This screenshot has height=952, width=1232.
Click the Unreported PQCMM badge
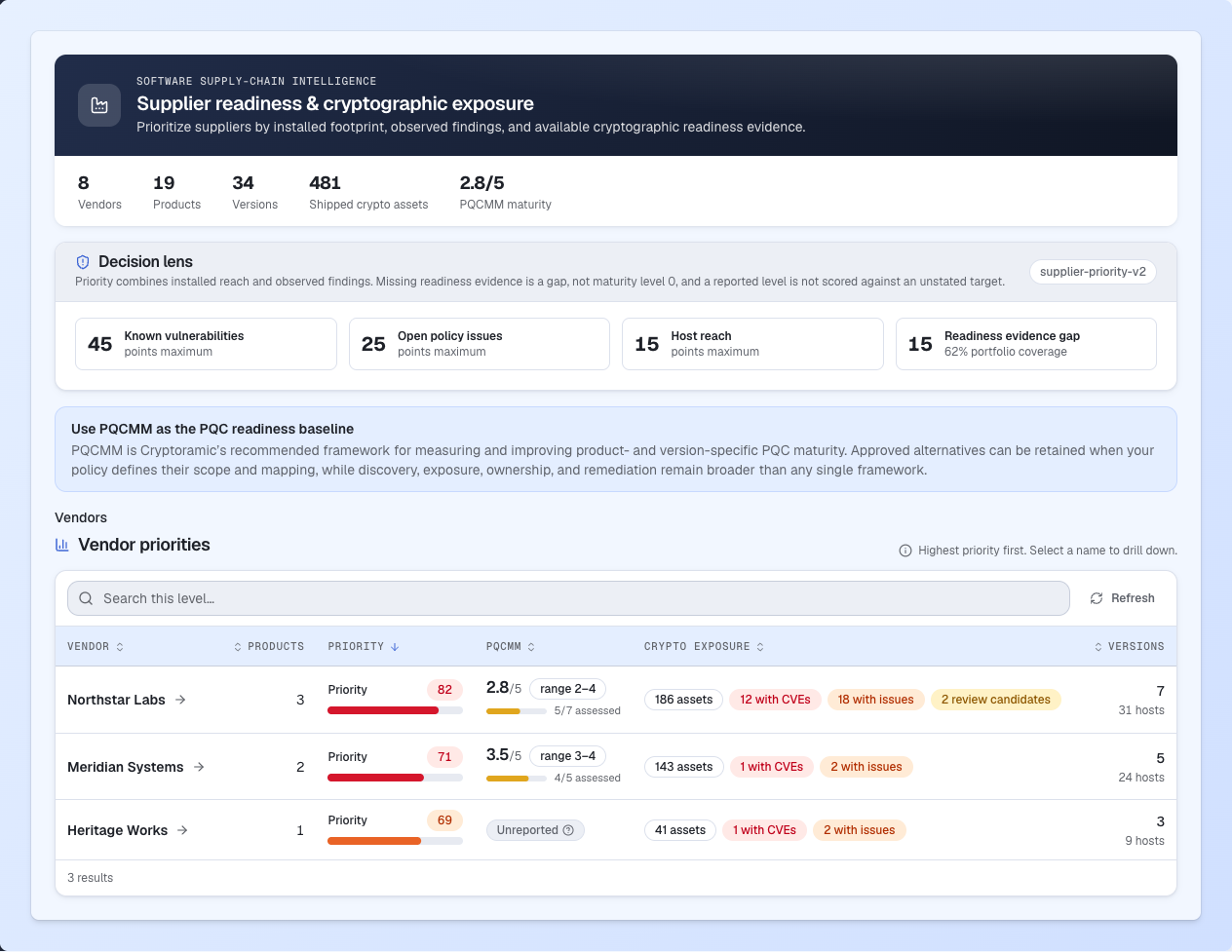pos(535,830)
